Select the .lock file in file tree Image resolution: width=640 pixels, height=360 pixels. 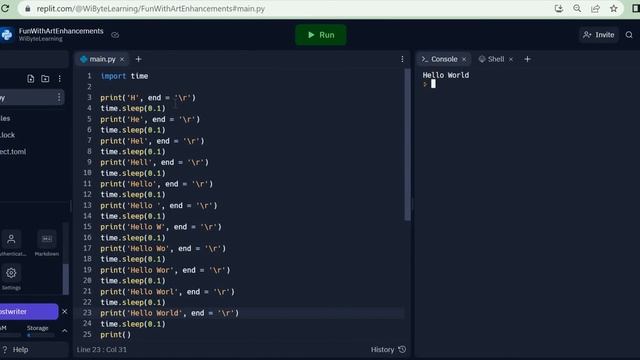[x=7, y=135]
